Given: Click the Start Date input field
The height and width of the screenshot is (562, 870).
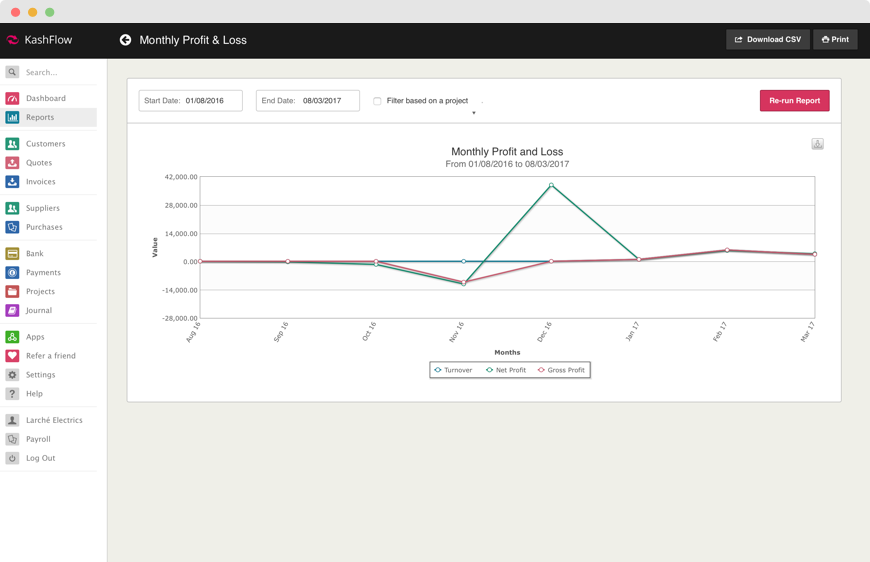Looking at the screenshot, I should [x=190, y=101].
